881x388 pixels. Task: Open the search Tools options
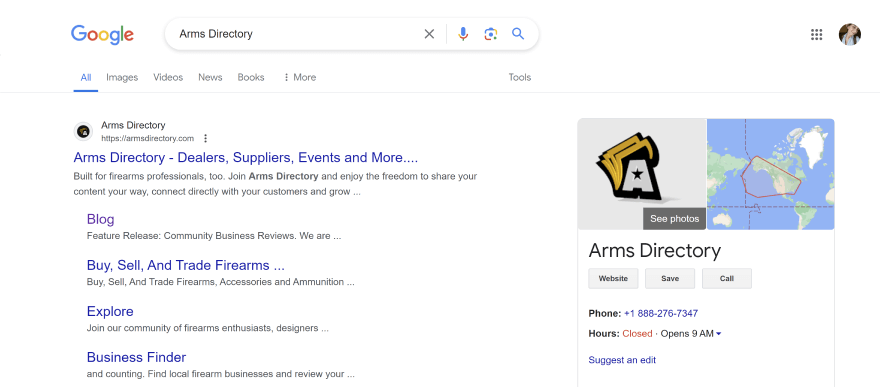coord(520,77)
